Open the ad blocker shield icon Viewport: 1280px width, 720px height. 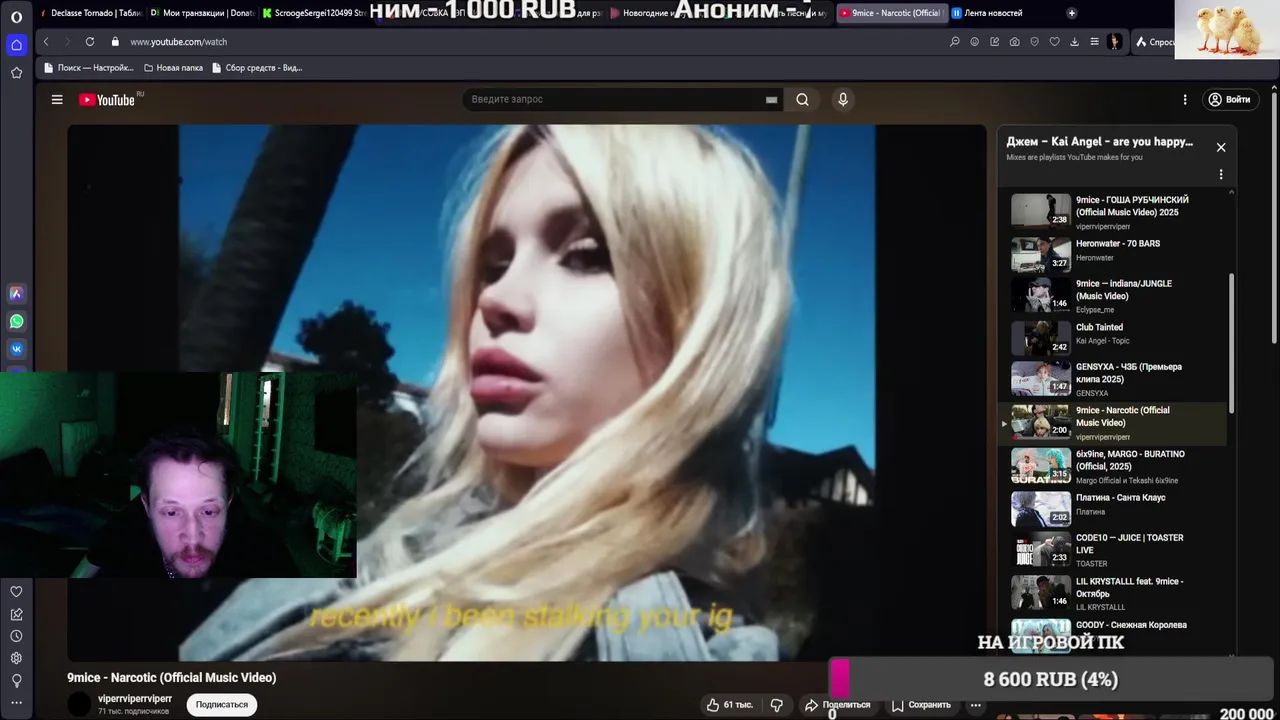tap(1035, 42)
